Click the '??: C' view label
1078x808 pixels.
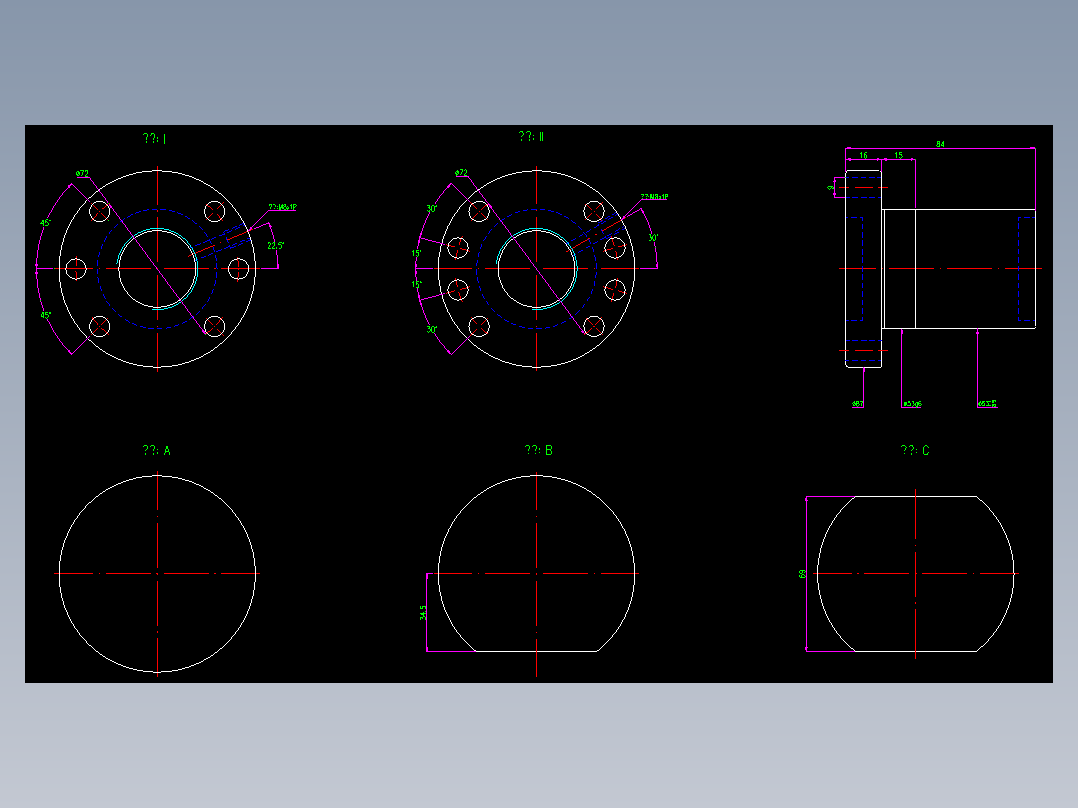(915, 450)
